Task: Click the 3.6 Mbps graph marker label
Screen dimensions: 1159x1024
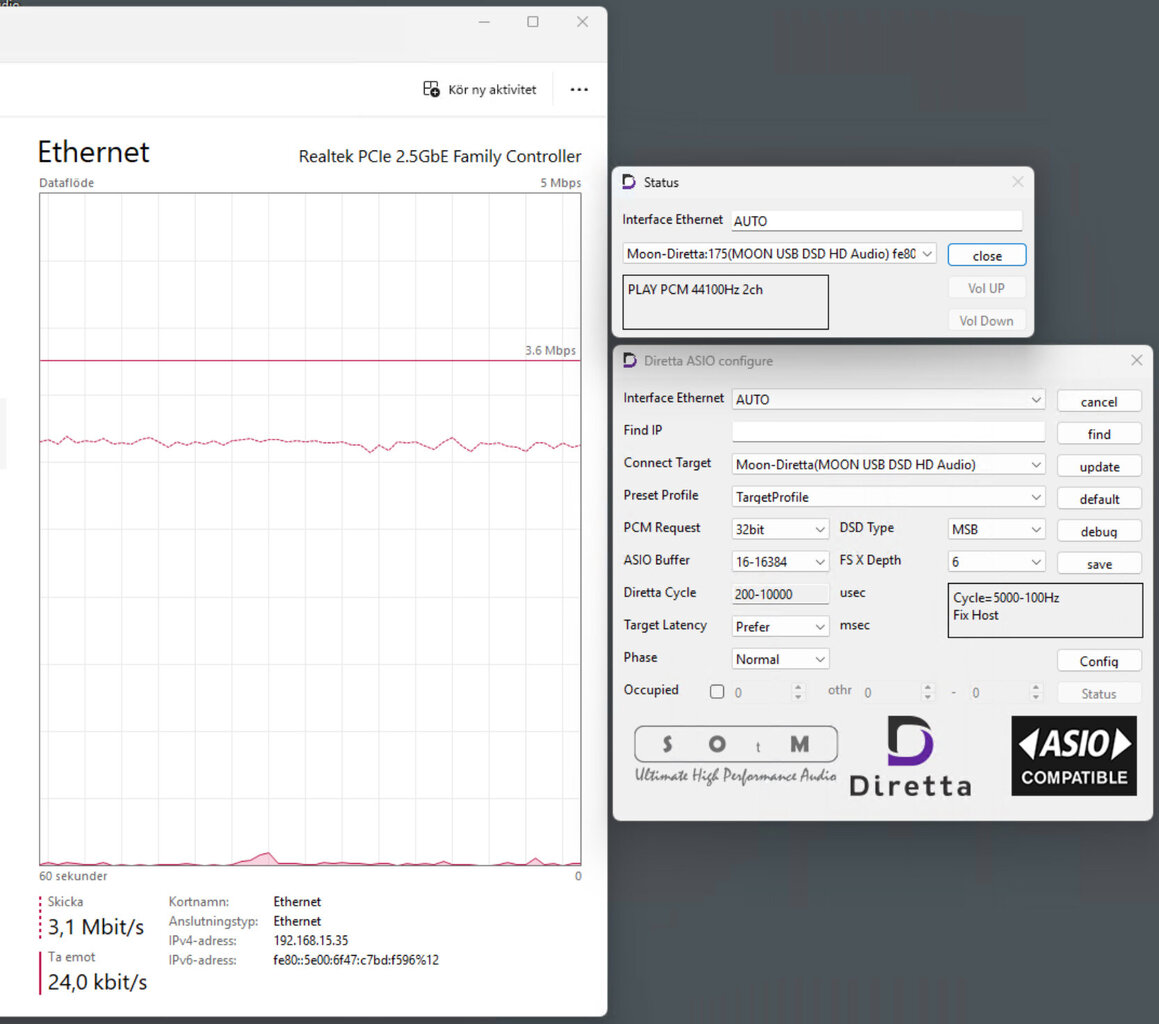Action: coord(550,350)
